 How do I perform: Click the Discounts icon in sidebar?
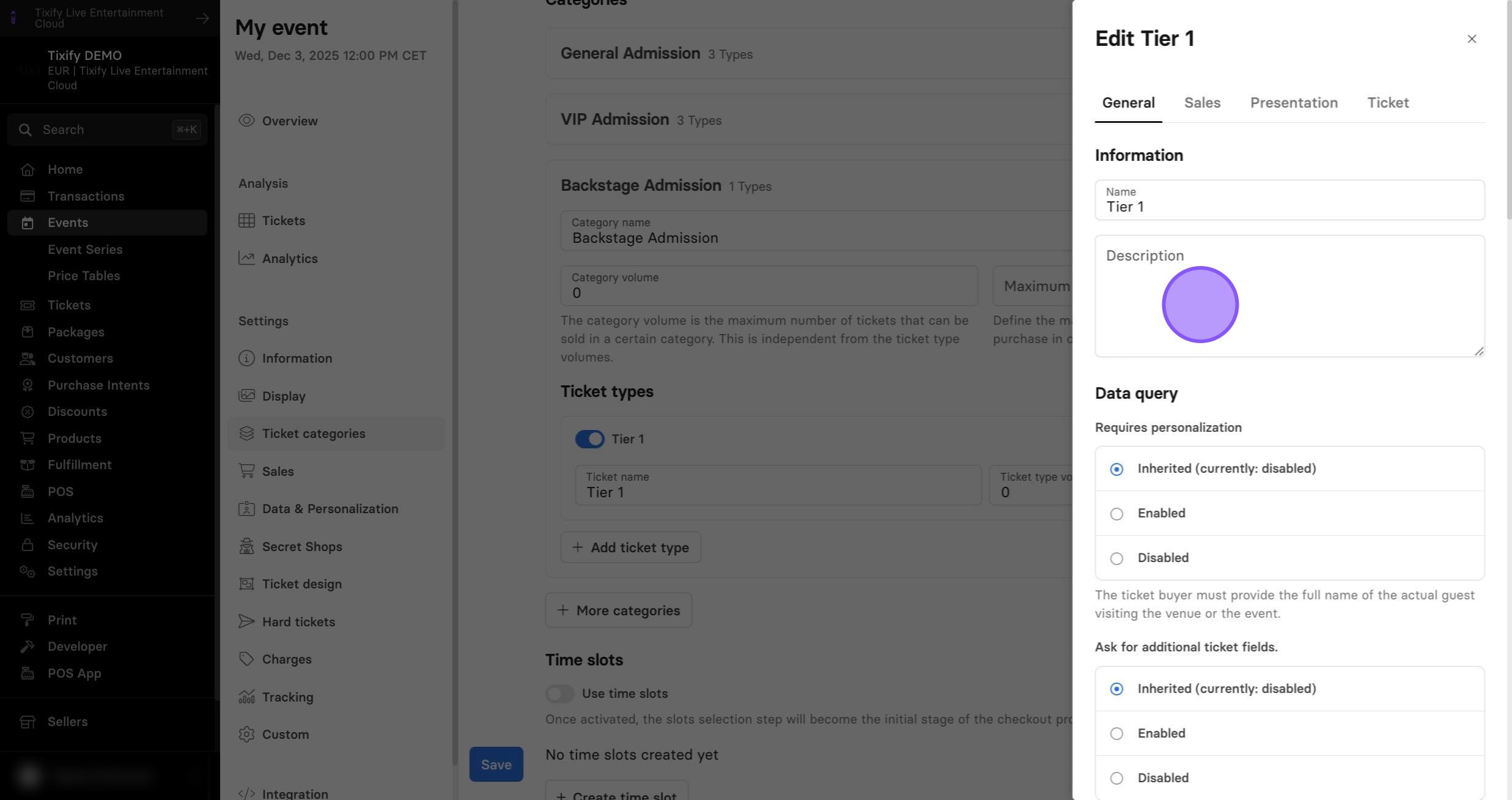(x=28, y=412)
